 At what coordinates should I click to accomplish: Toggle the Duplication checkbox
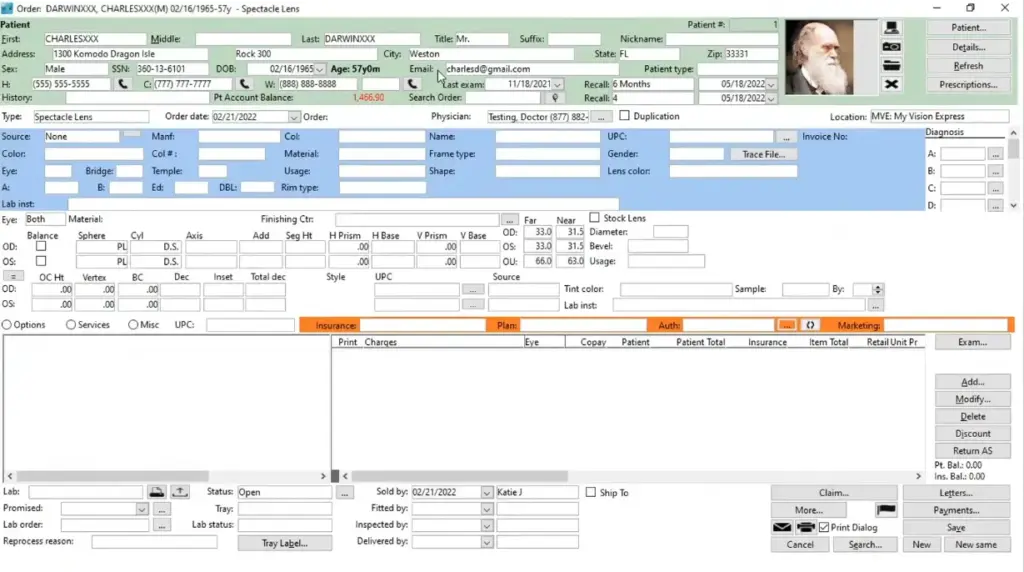[x=624, y=116]
